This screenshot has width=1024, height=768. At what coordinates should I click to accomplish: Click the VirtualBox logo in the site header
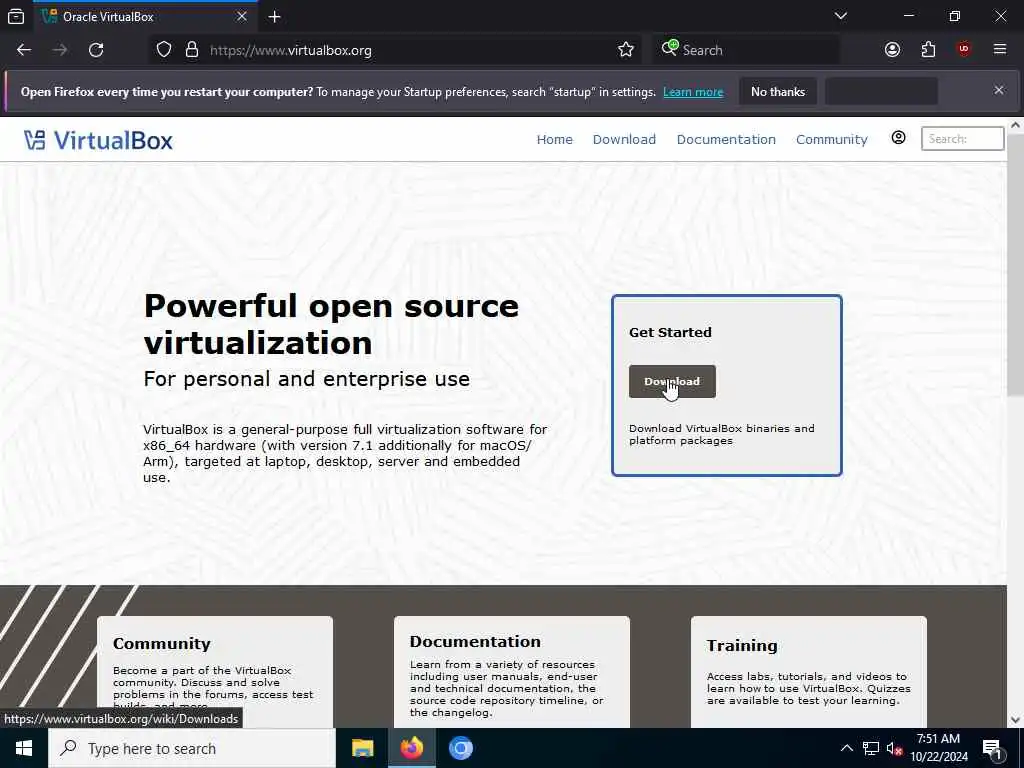(99, 140)
